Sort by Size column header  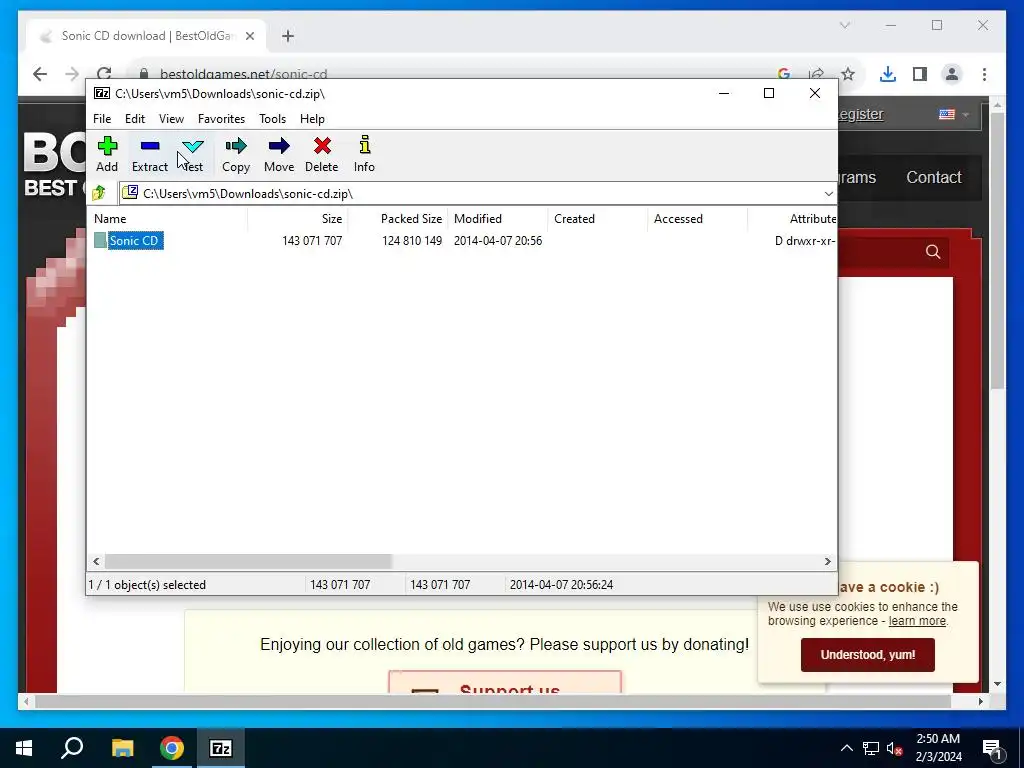298,219
